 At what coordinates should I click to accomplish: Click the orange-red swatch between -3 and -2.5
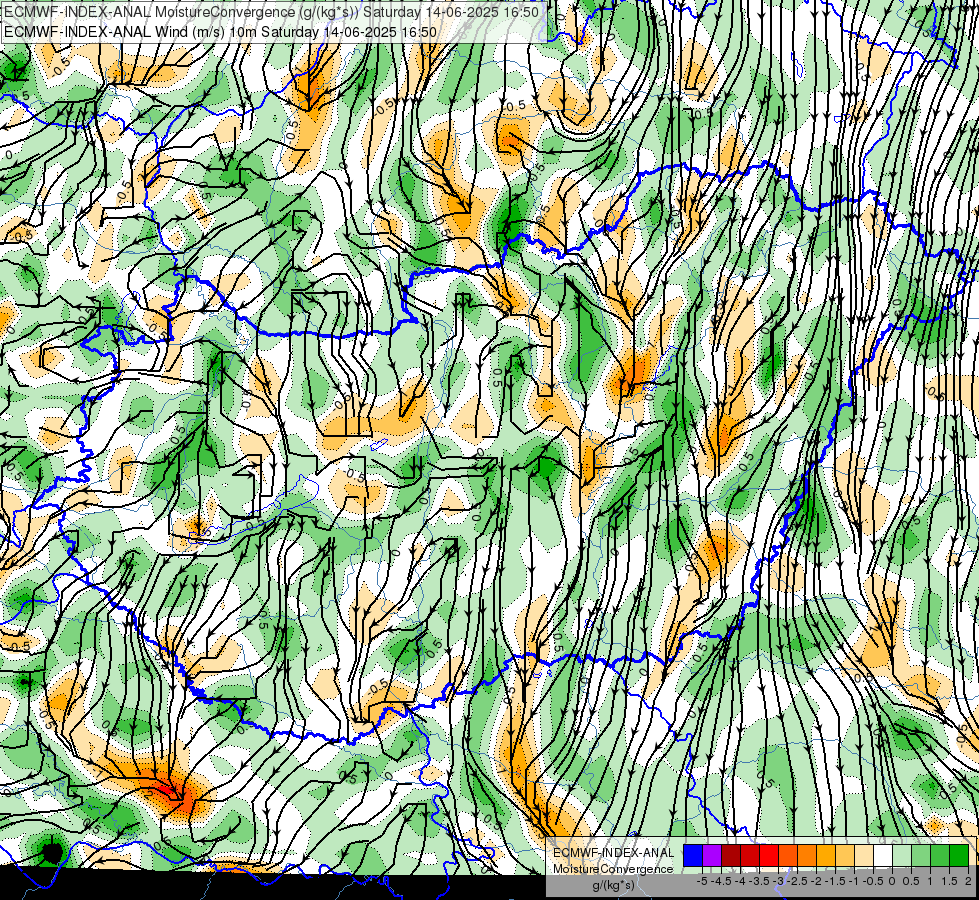(788, 856)
